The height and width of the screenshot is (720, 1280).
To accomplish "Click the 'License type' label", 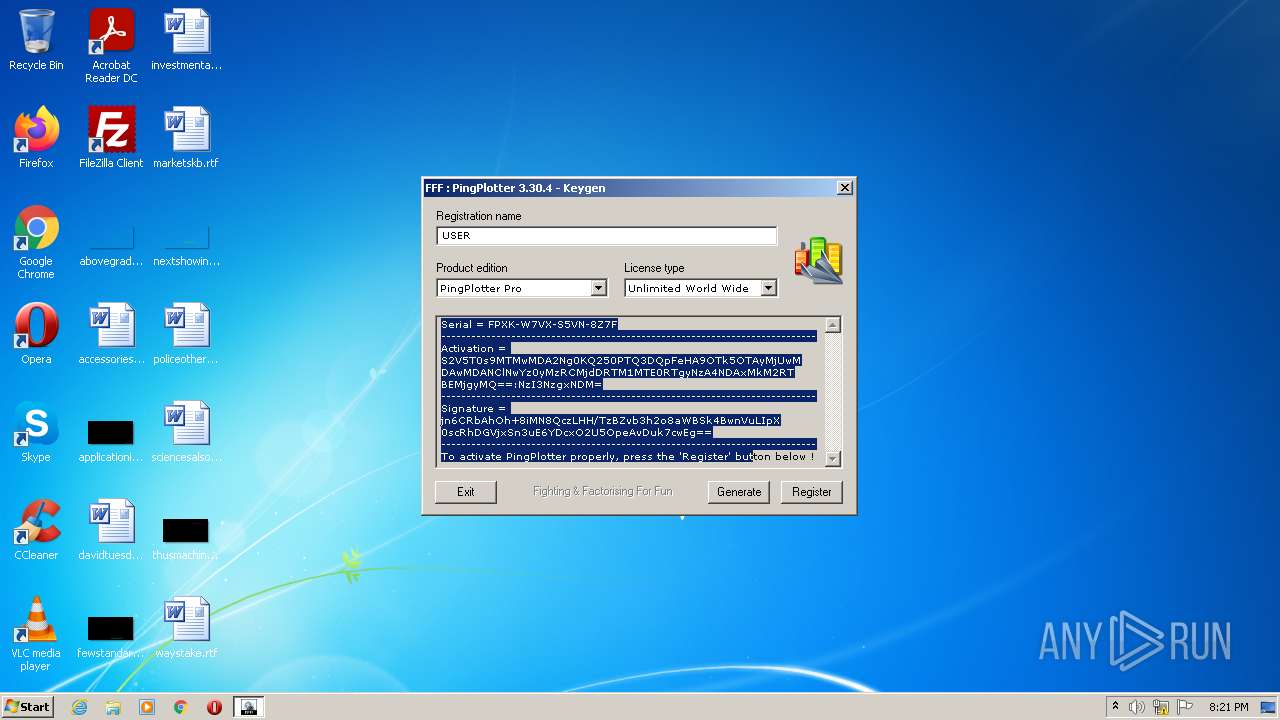I will (654, 268).
